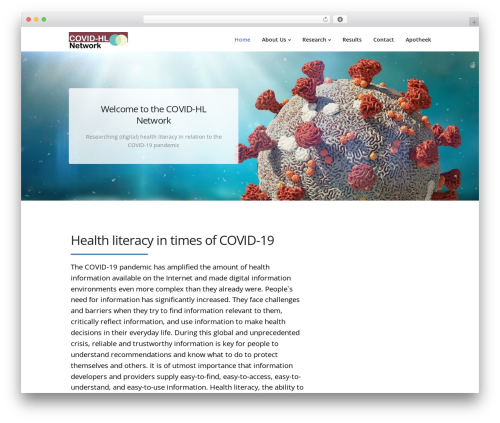The image size is (500, 423).
Task: Reload the page with the refresh icon
Action: [325, 20]
